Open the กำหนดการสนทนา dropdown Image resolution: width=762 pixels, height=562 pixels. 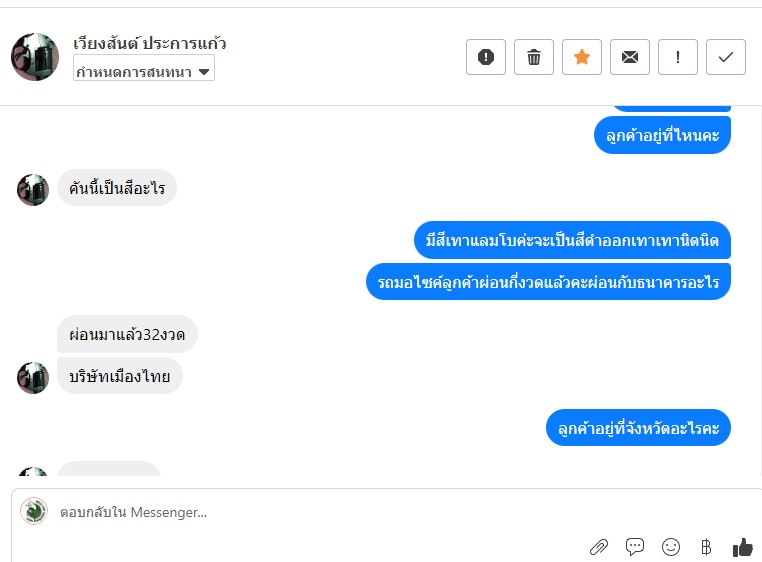point(144,71)
